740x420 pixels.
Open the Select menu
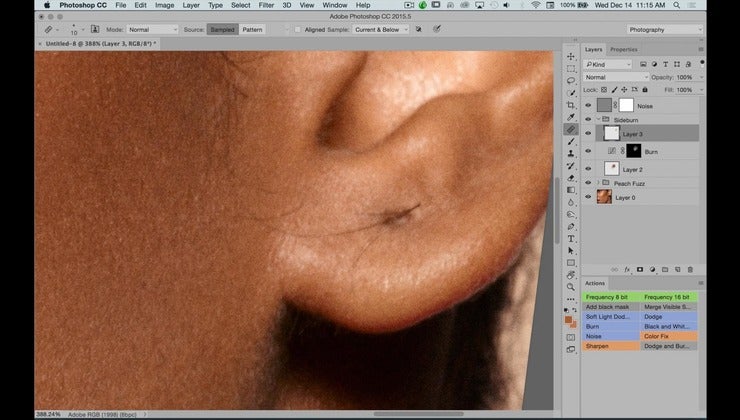click(241, 5)
